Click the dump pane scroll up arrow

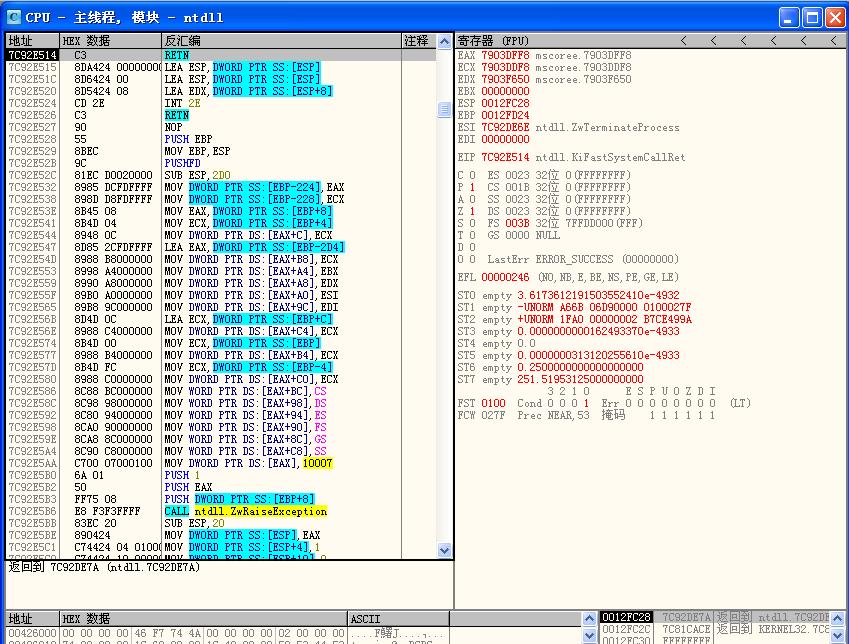(589, 617)
